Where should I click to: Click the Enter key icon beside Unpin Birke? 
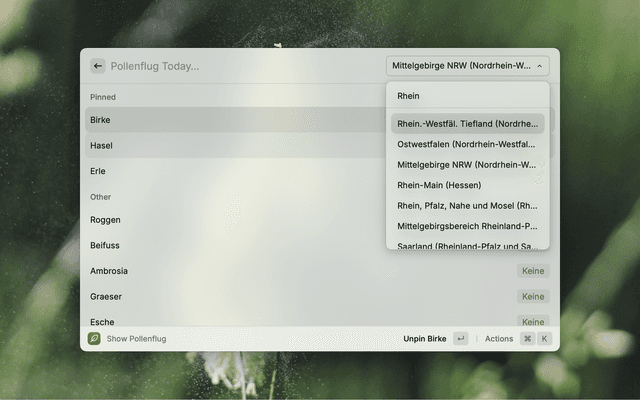(x=460, y=339)
